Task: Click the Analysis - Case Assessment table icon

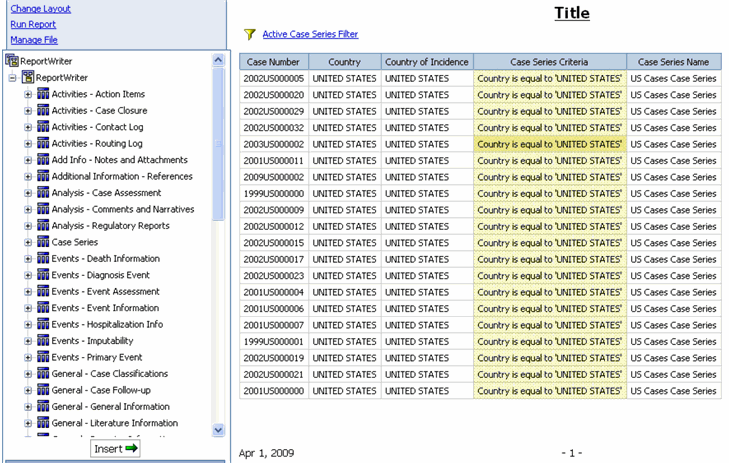Action: [43, 192]
